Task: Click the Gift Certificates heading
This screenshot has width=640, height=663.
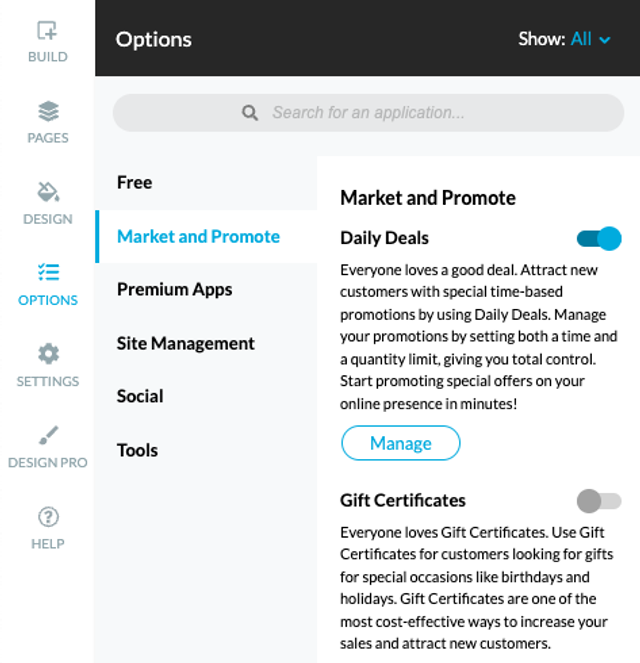Action: (403, 501)
